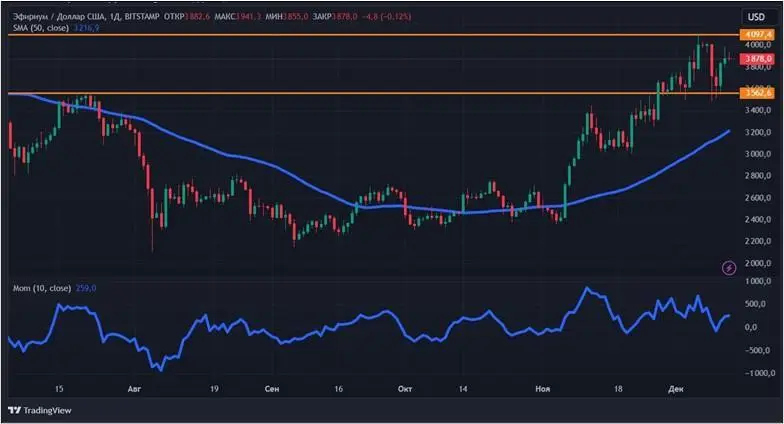Select the orange 4097,4 price label

(x=755, y=35)
